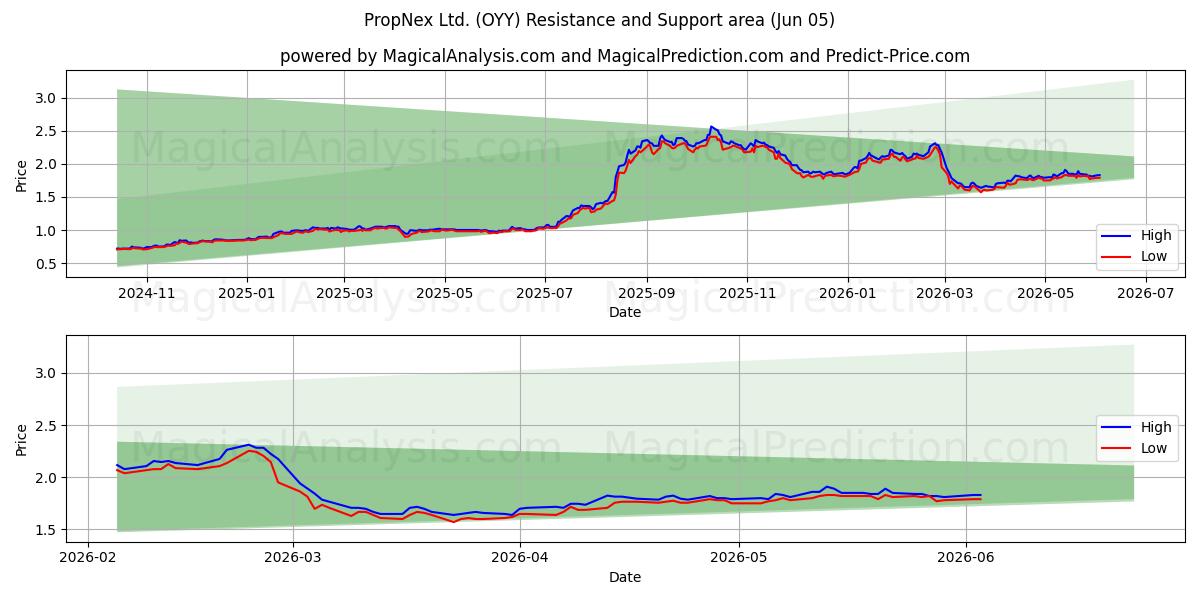Click the "Date" axis label under the lower chart
This screenshot has height=600, width=1200.
click(x=625, y=577)
